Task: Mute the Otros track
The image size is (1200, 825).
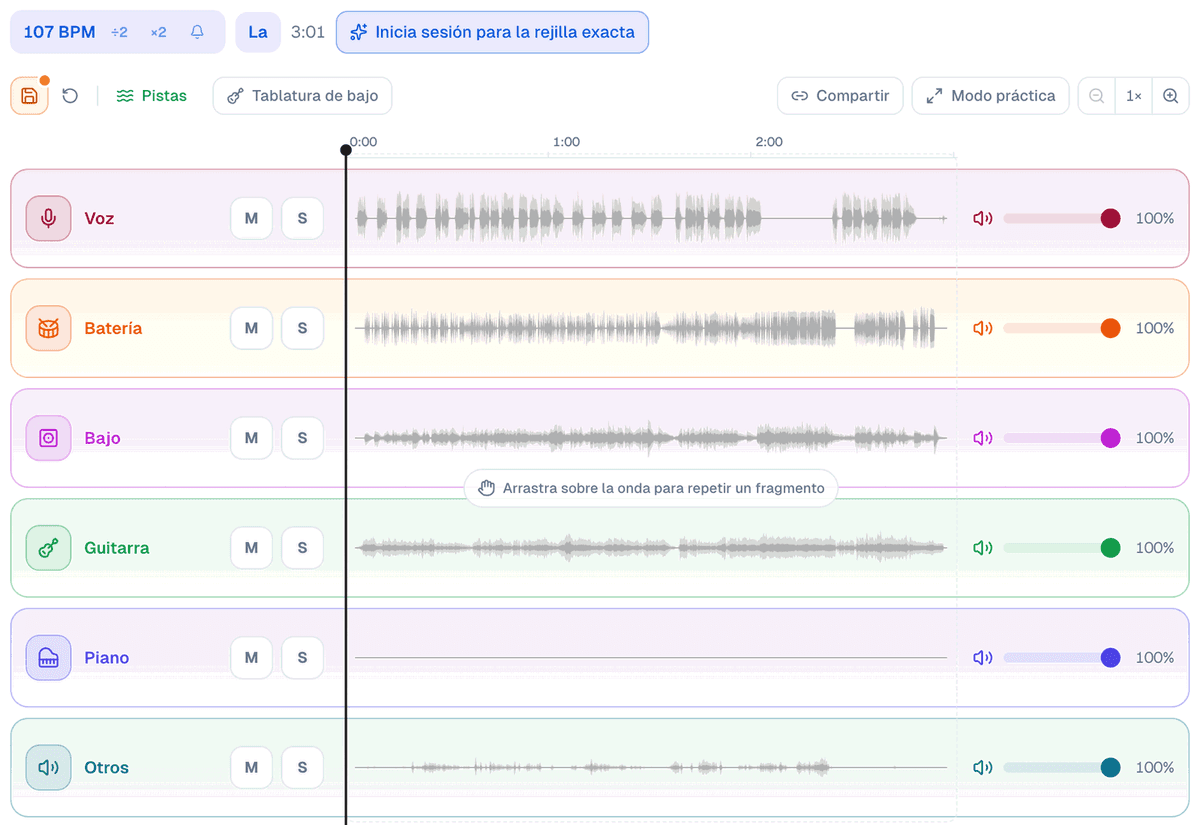Action: point(252,768)
